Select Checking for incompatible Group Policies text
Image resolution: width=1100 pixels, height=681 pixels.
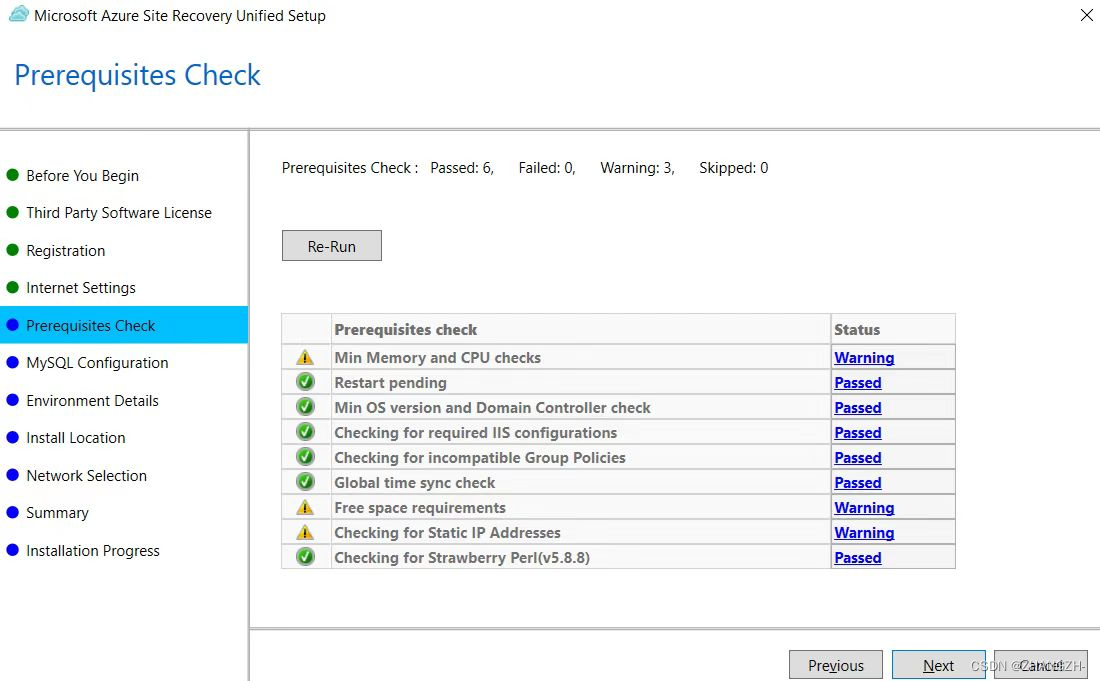pyautogui.click(x=480, y=458)
